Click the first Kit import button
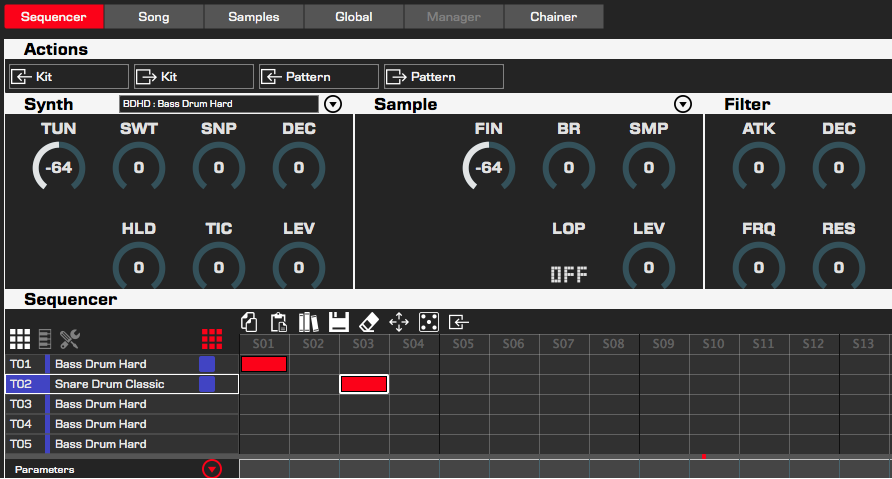The height and width of the screenshot is (479, 892). [x=69, y=77]
